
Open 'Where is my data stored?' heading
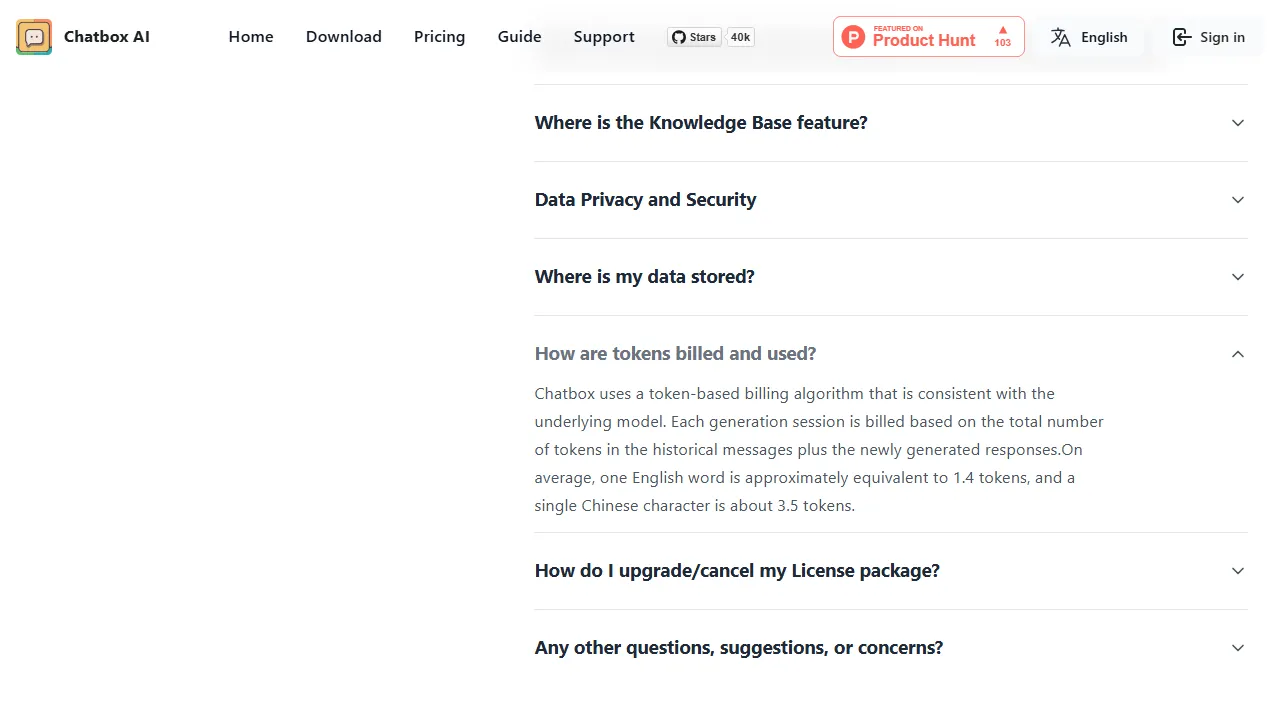pyautogui.click(x=644, y=277)
